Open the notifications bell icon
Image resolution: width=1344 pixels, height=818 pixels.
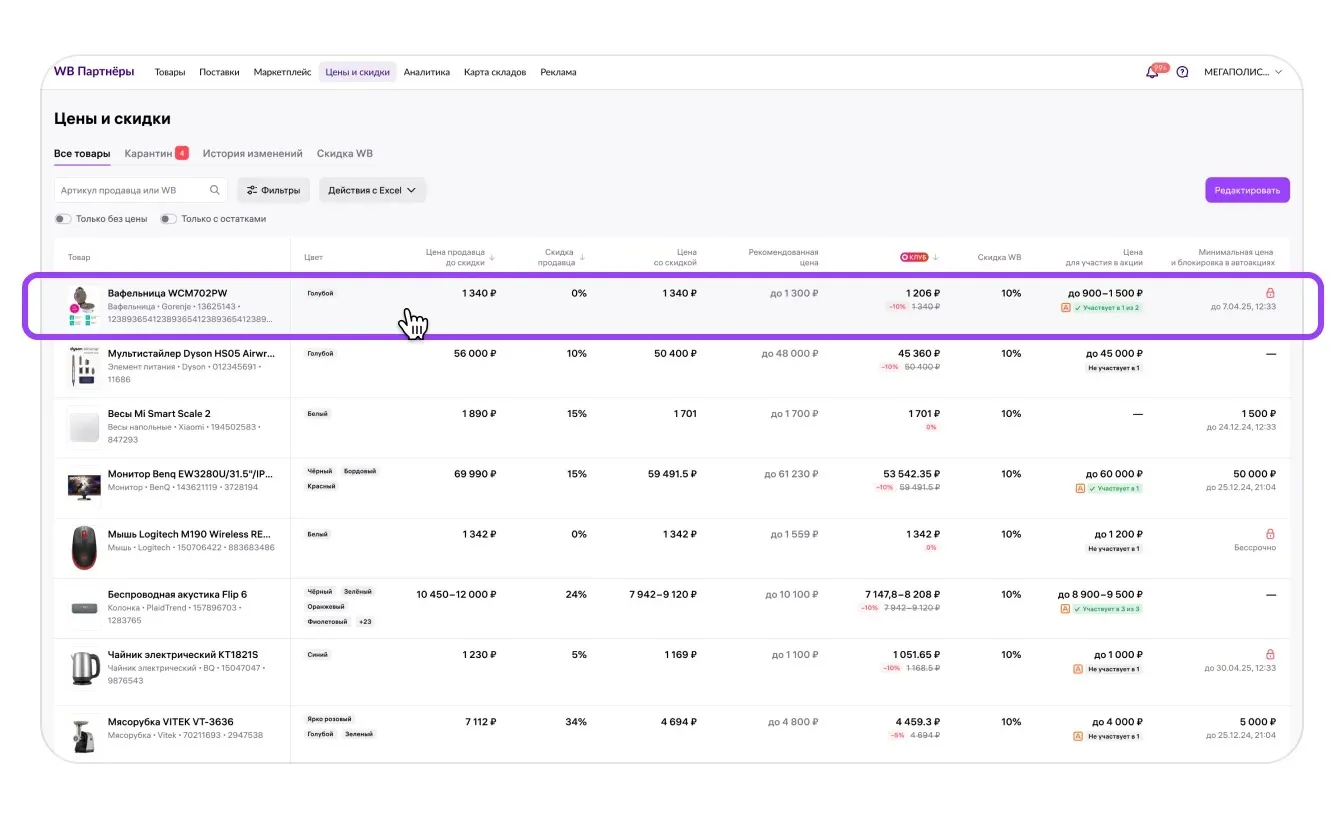[x=1152, y=72]
